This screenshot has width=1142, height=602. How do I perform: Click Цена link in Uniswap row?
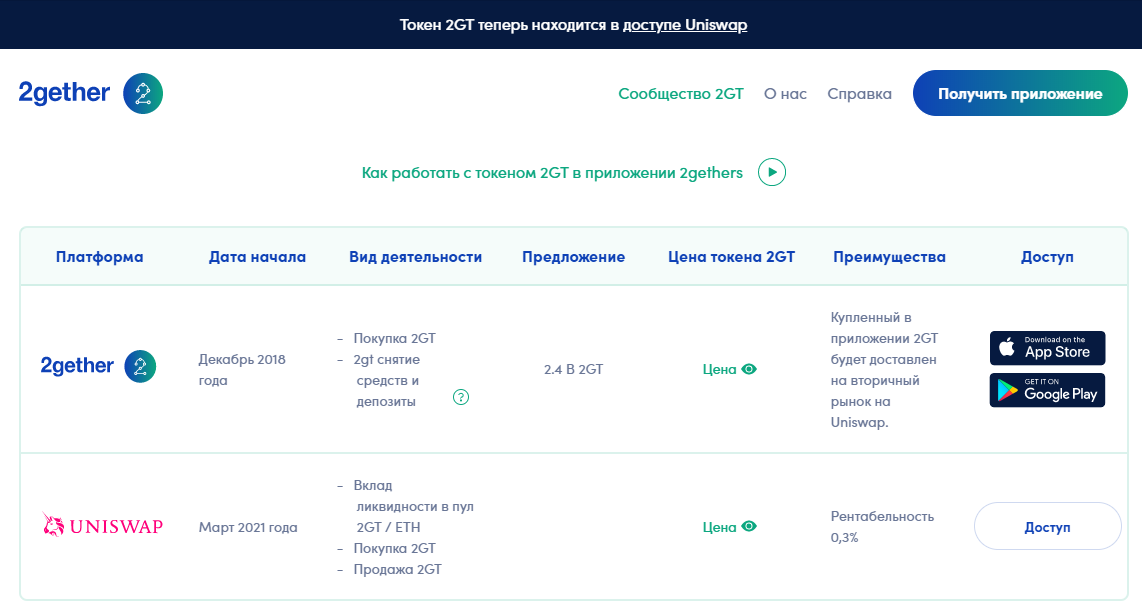click(720, 527)
